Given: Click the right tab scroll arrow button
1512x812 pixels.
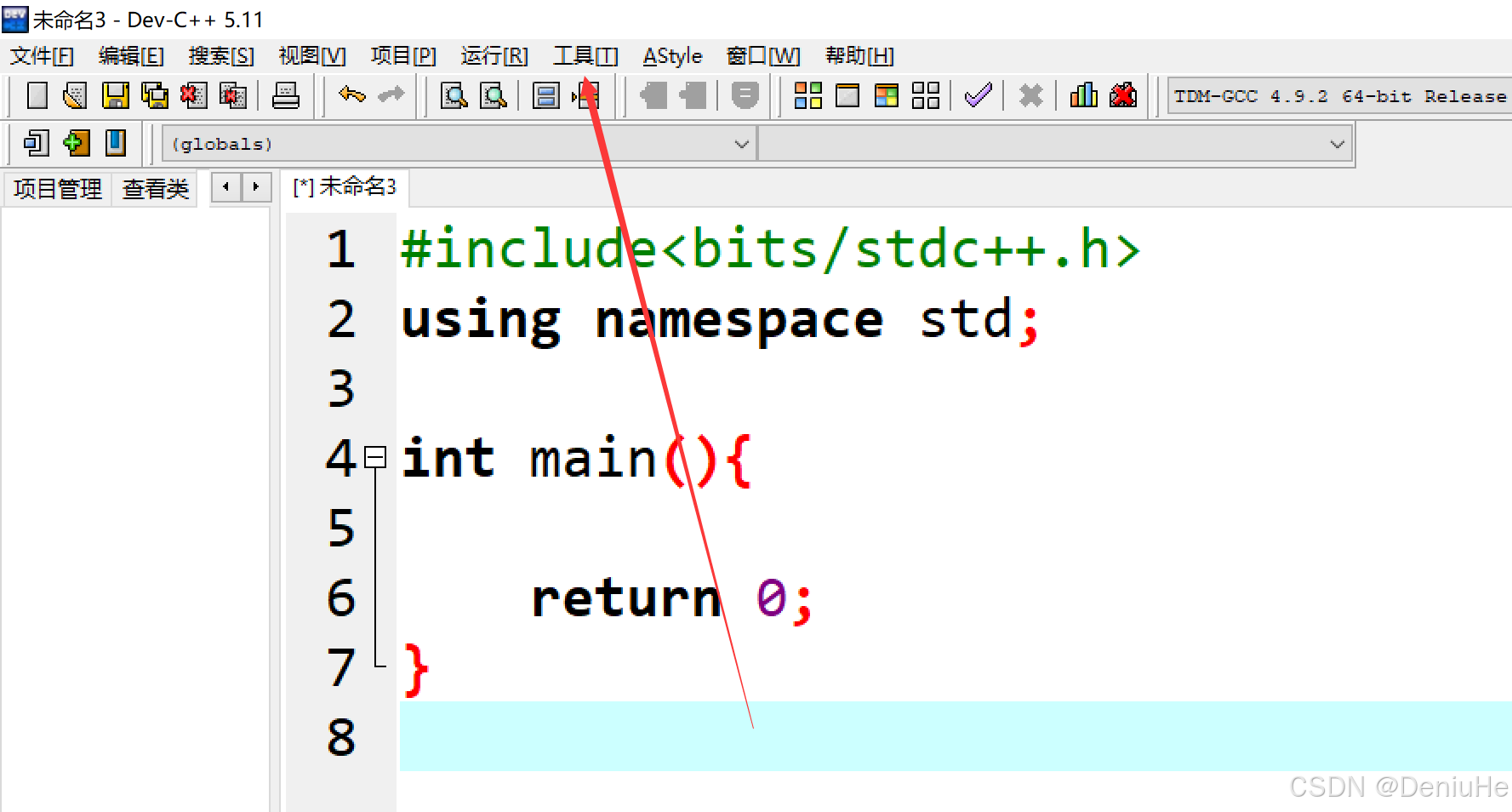Looking at the screenshot, I should [256, 186].
